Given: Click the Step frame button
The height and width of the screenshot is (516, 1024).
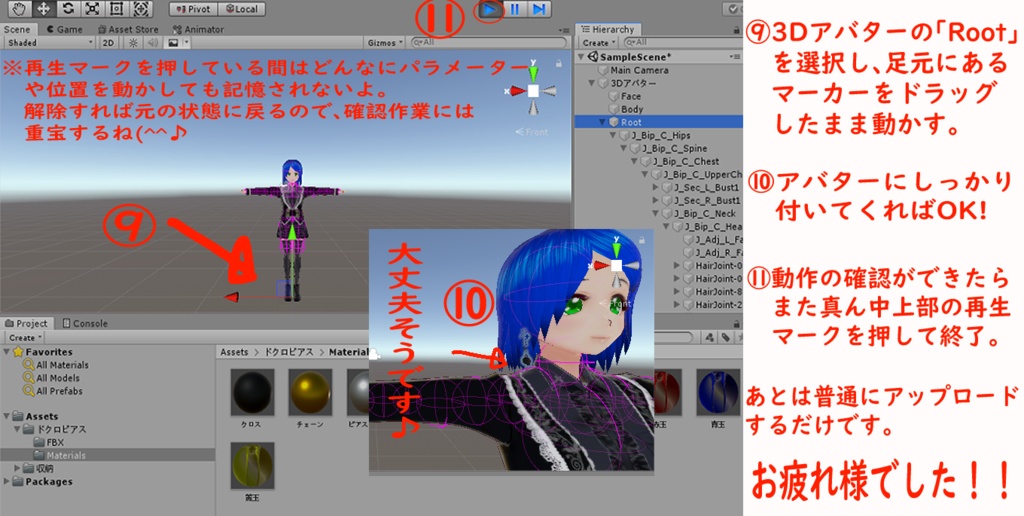Looking at the screenshot, I should click(x=539, y=9).
